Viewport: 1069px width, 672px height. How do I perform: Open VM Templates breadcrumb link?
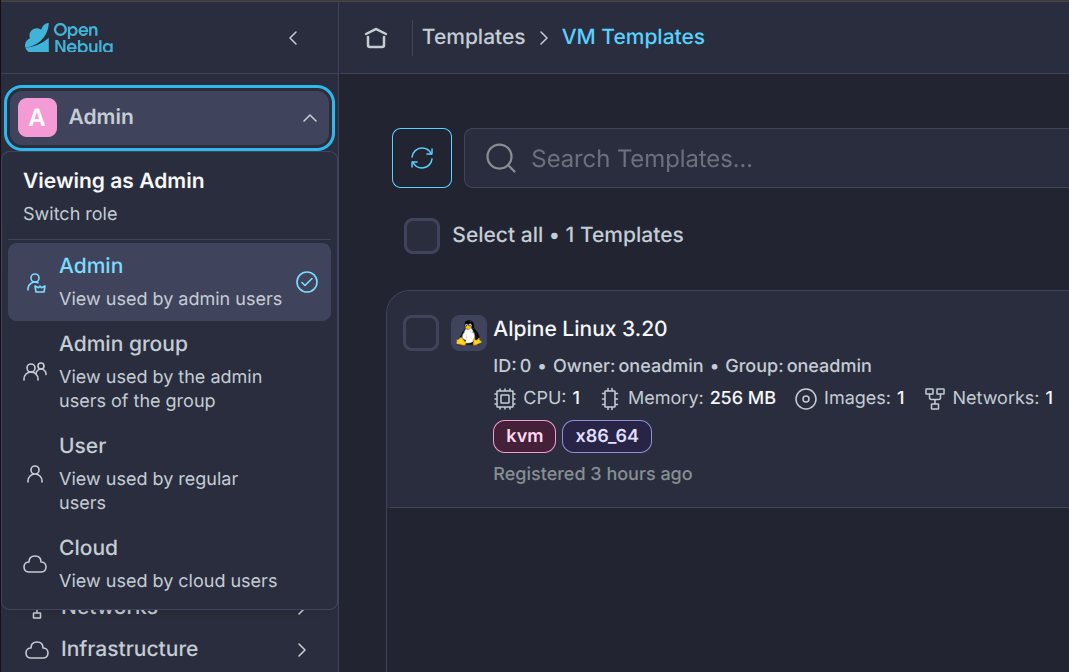633,37
